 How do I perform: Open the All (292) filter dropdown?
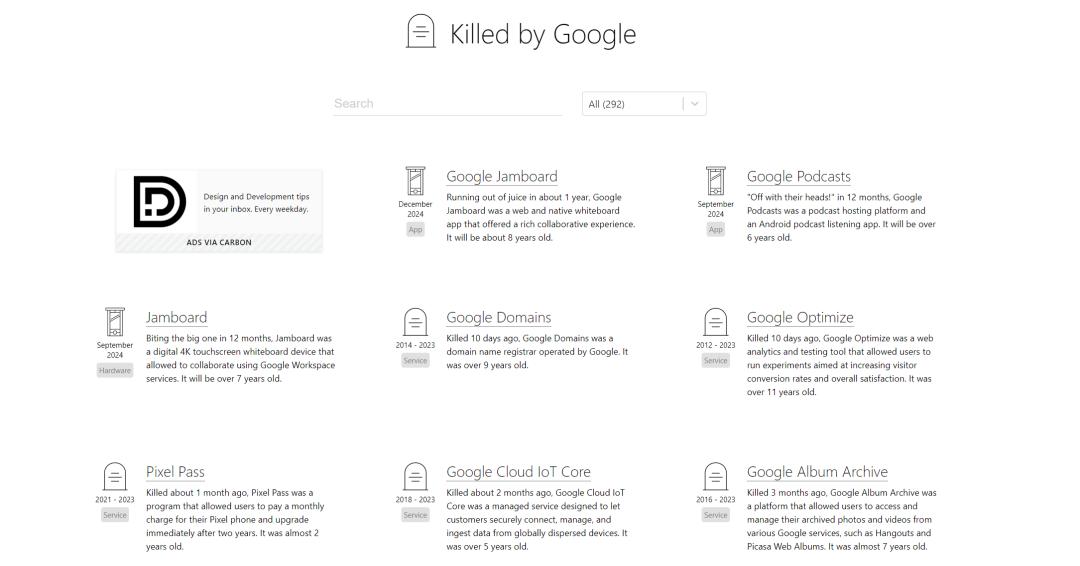pyautogui.click(x=630, y=104)
